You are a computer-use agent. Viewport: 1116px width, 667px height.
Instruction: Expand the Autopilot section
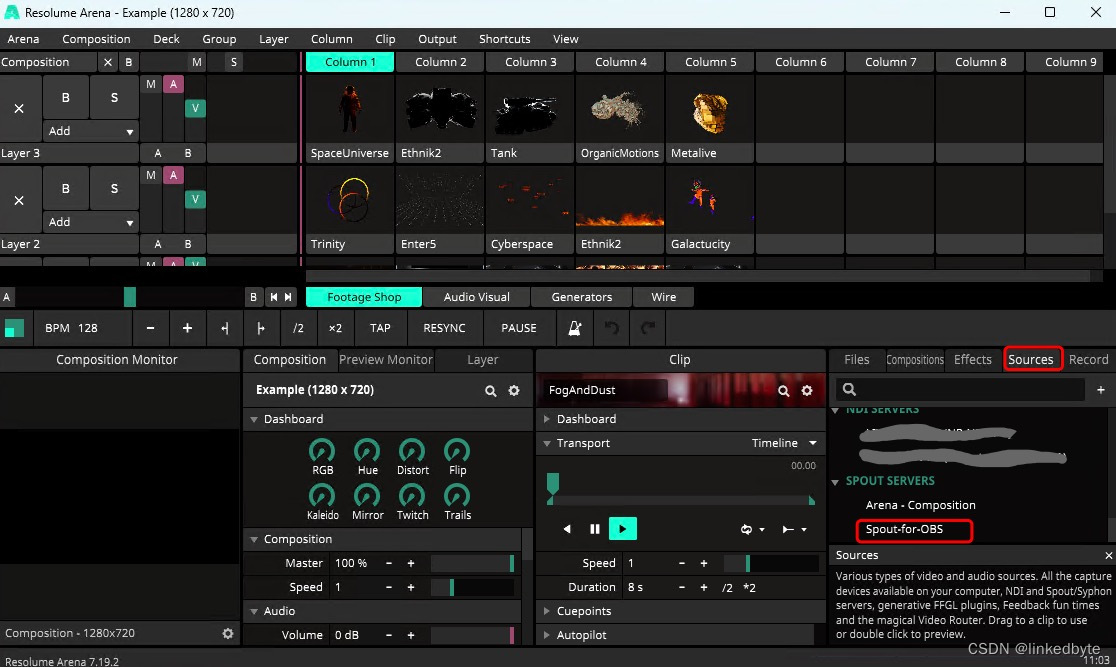(x=547, y=635)
